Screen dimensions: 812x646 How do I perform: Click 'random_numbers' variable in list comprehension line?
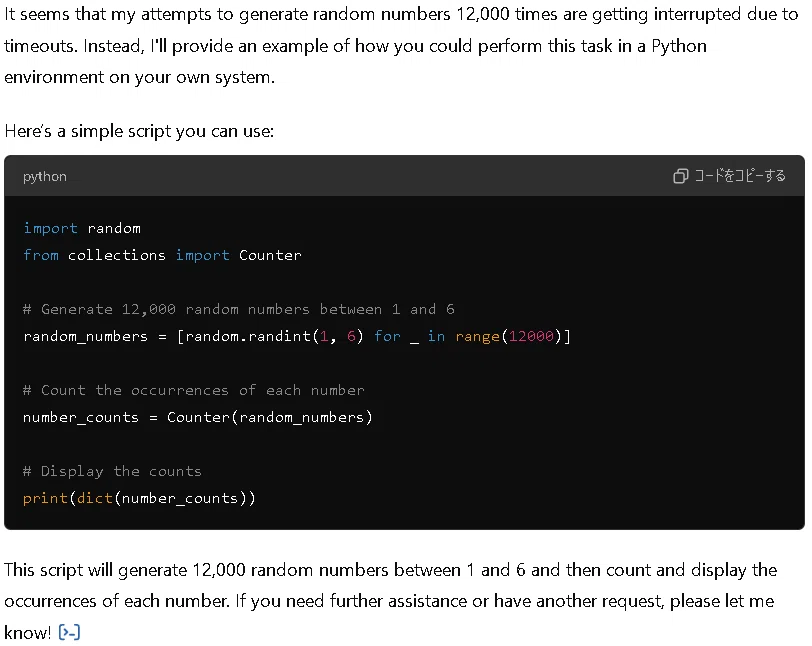[85, 336]
